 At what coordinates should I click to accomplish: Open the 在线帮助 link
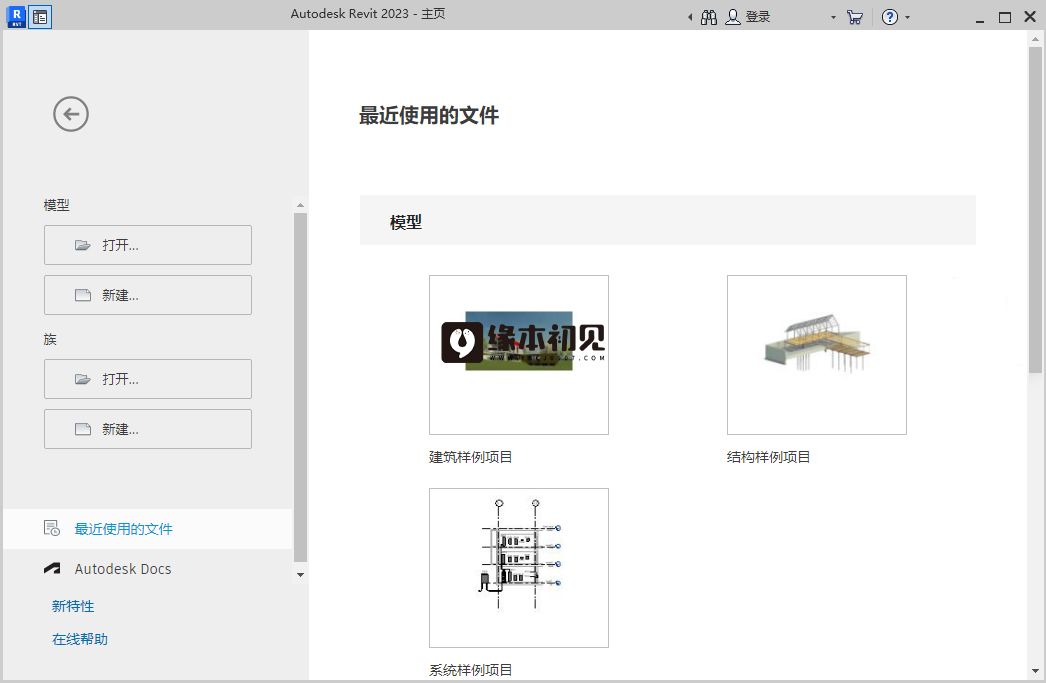tap(80, 639)
